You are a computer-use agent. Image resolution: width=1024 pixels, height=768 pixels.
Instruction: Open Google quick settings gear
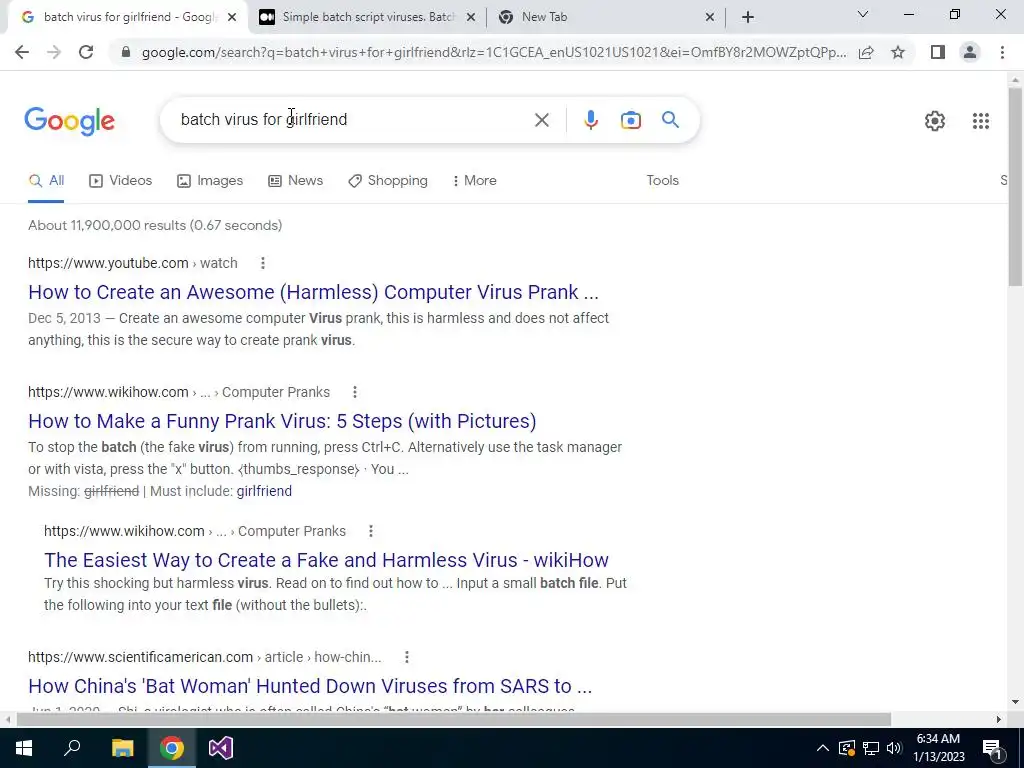935,121
